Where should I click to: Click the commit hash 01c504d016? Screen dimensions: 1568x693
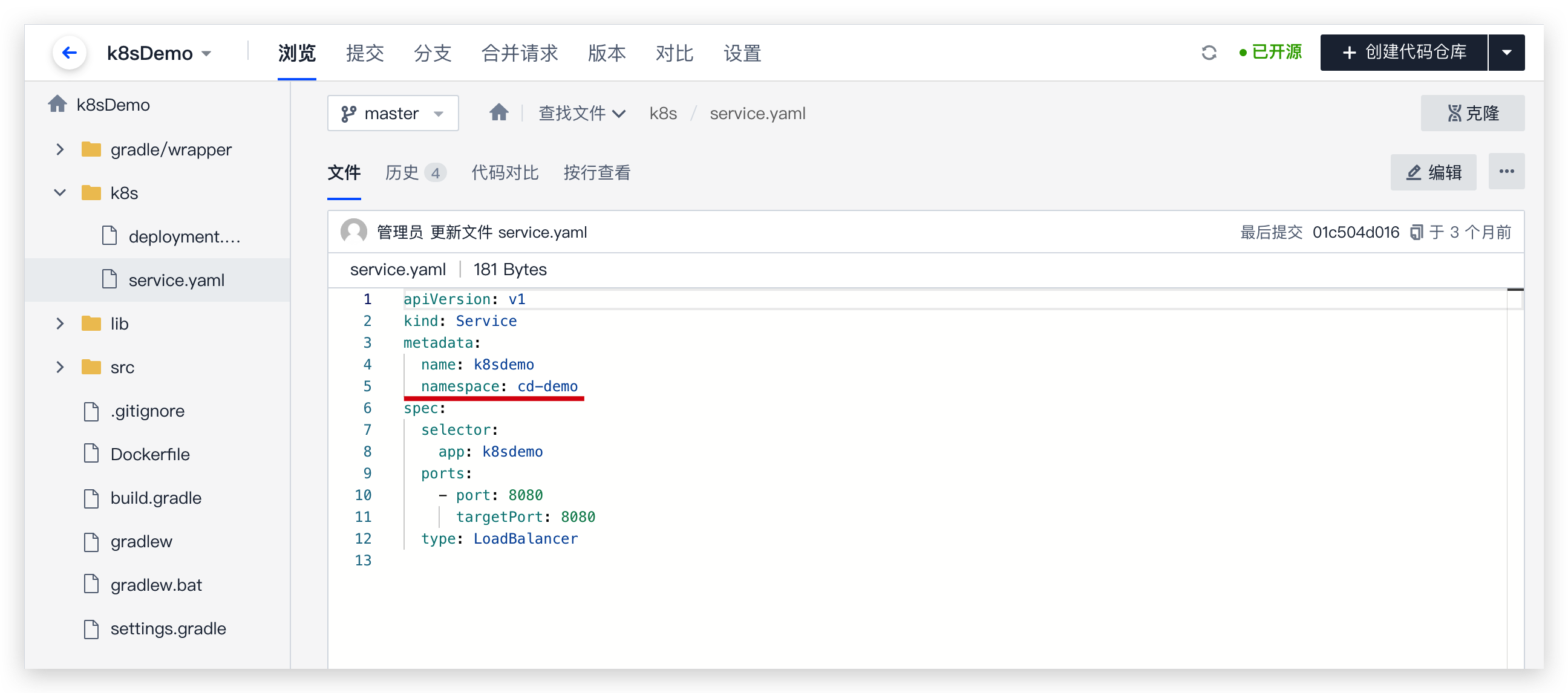[x=1356, y=232]
